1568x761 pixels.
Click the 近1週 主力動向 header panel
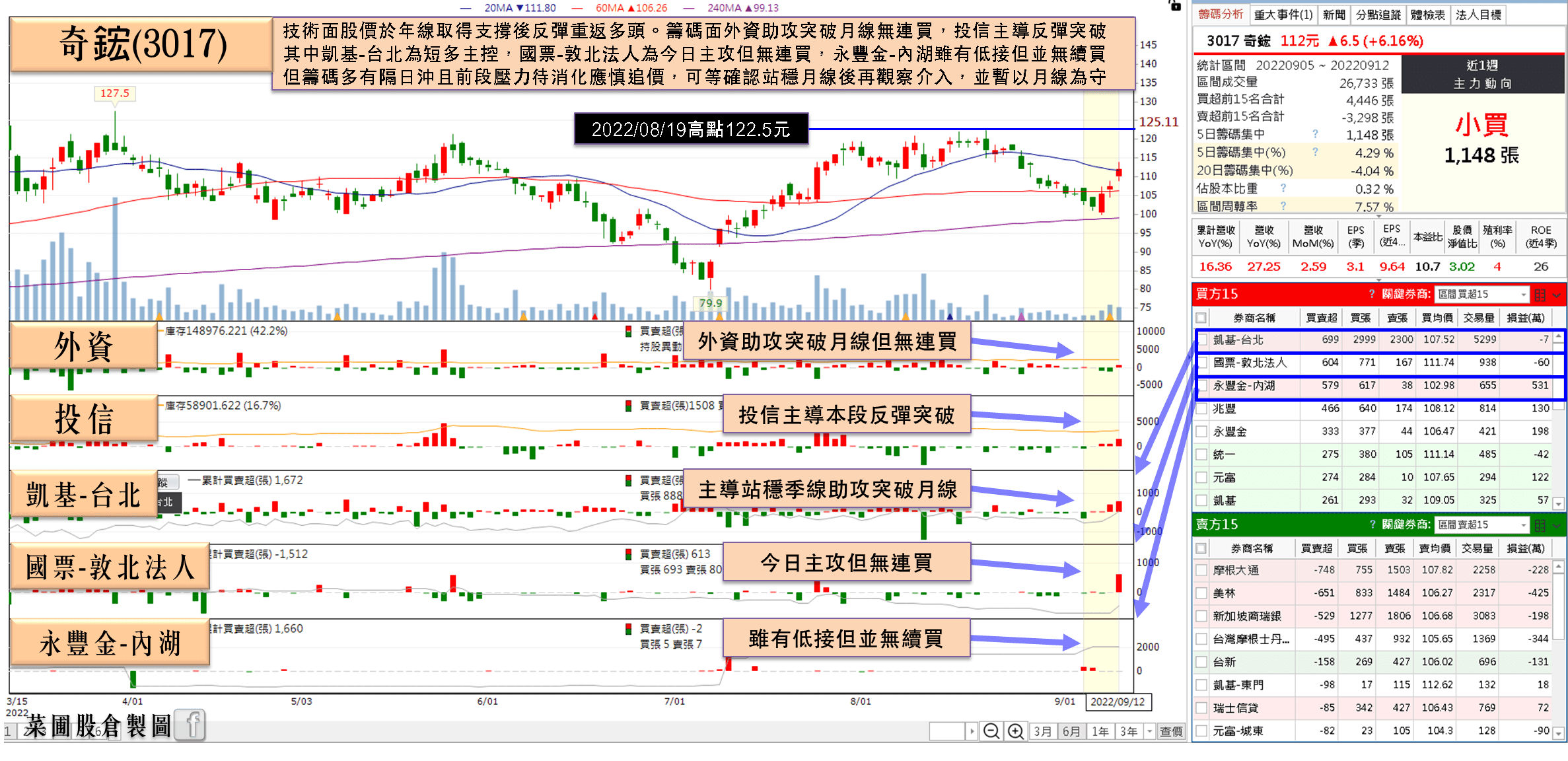tap(1482, 75)
